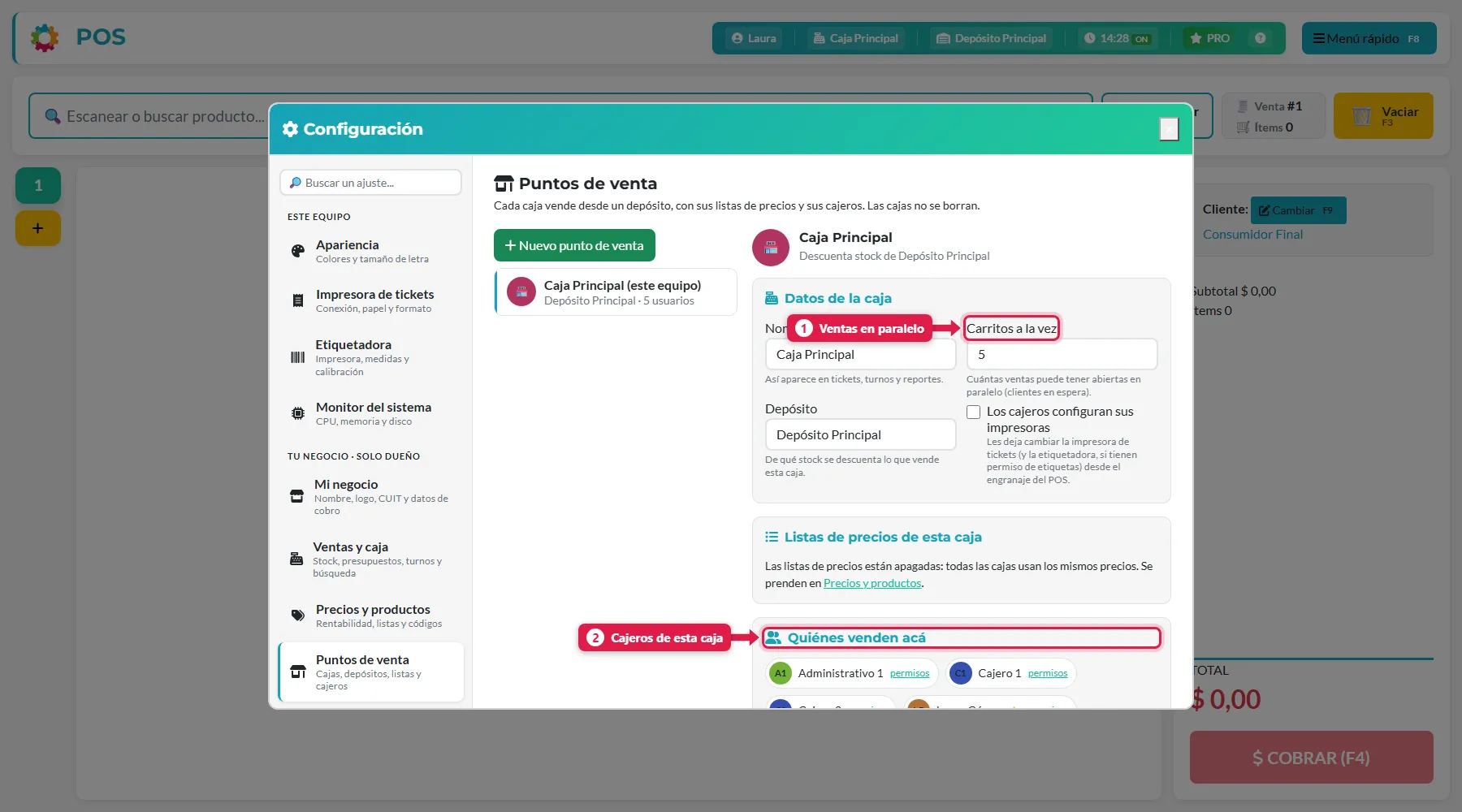Open Mi negocio settings
This screenshot has width=1462, height=812.
(371, 497)
